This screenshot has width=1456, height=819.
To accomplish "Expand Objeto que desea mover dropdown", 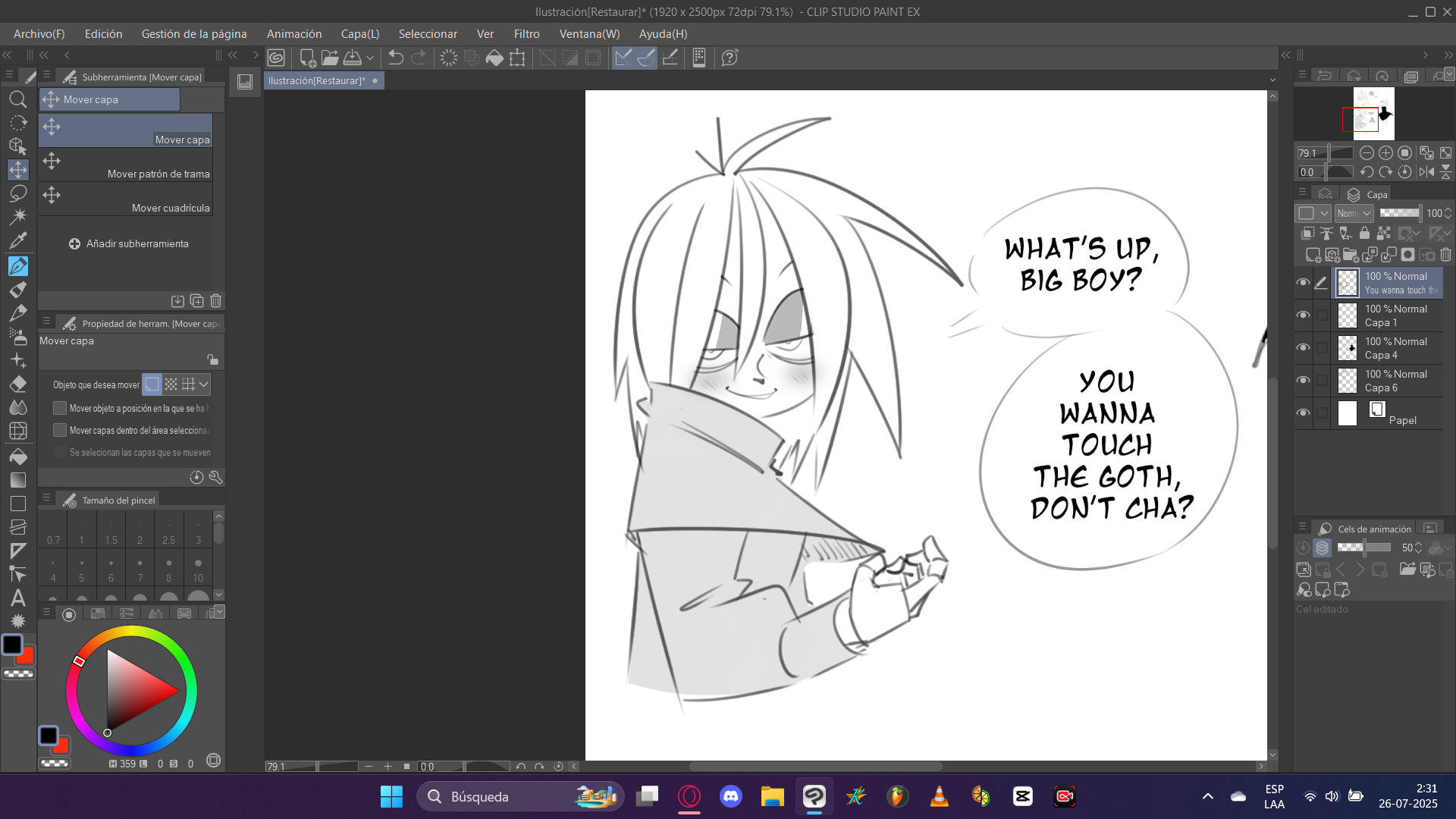I will [x=203, y=384].
